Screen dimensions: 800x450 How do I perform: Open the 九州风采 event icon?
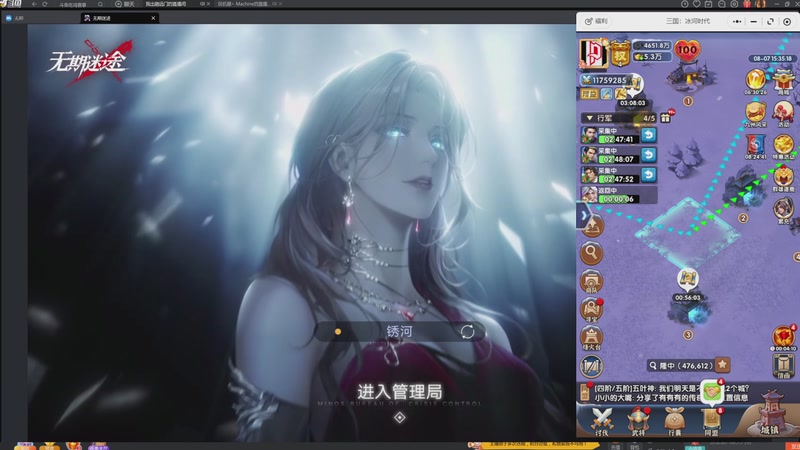[755, 114]
